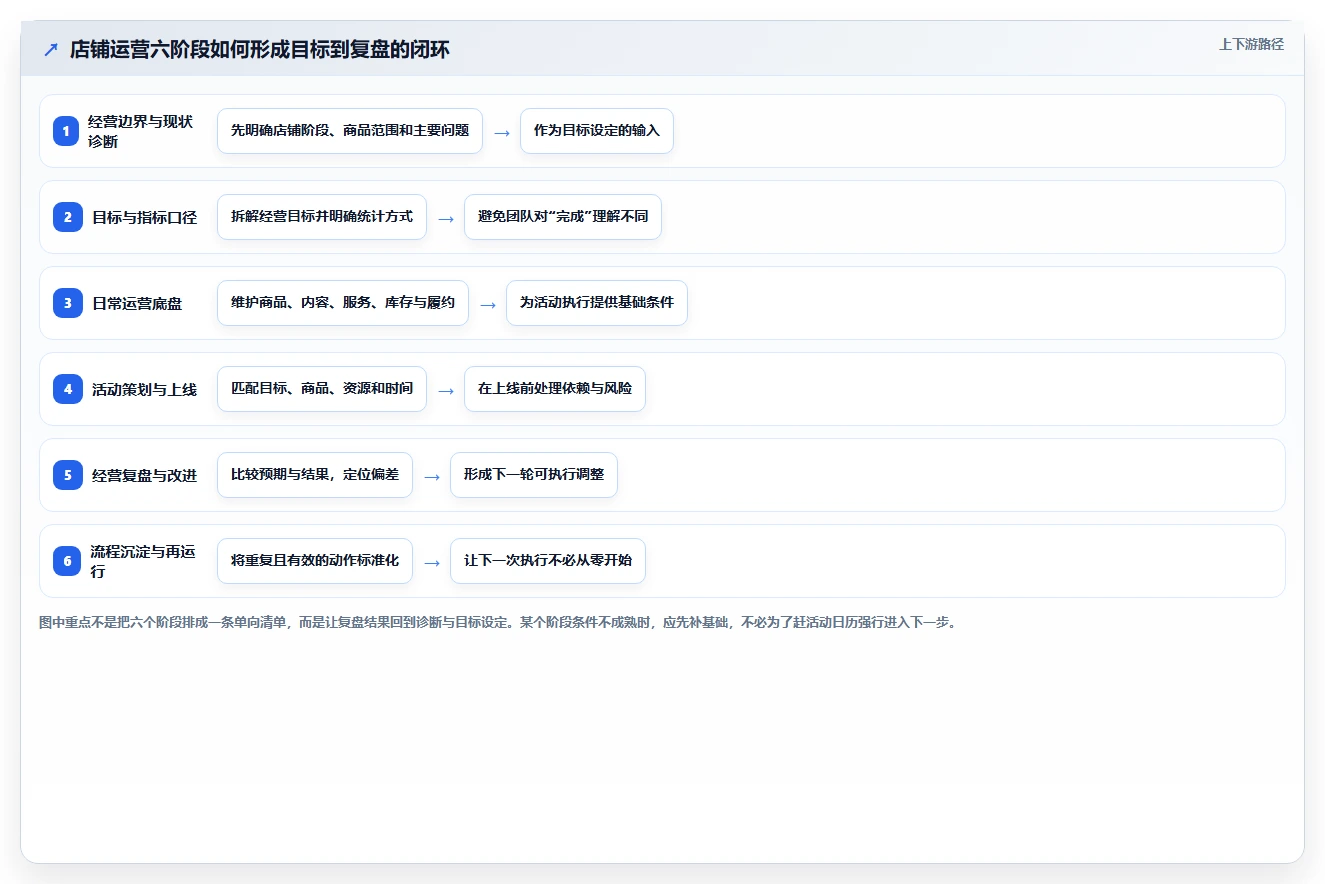The height and width of the screenshot is (884, 1325).
Task: Click the number 4 stage badge
Action: pyautogui.click(x=67, y=389)
